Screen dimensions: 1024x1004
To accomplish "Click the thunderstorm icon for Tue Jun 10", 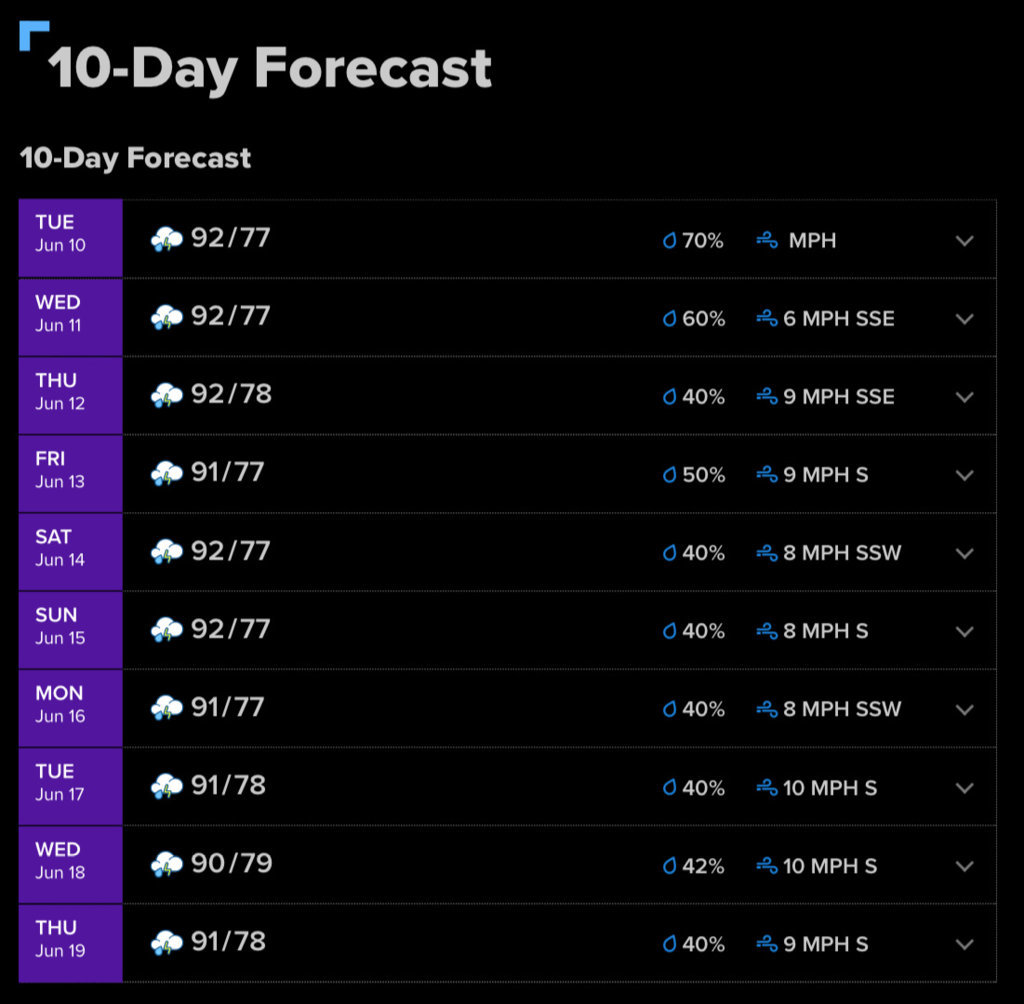I will tap(167, 239).
